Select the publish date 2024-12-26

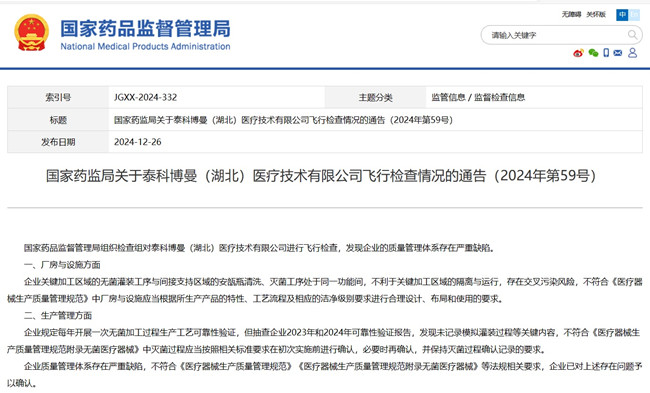[138, 142]
